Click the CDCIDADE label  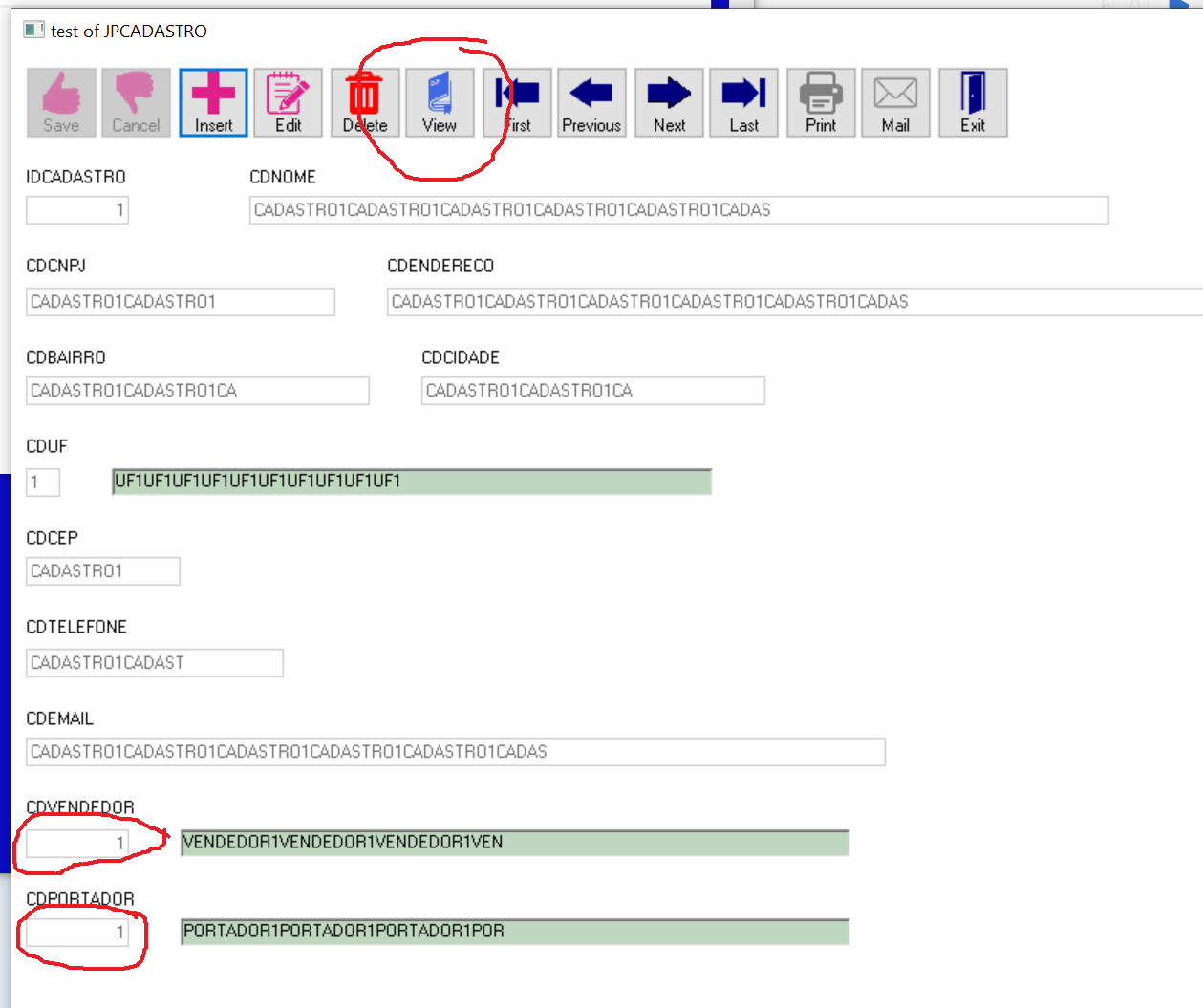(461, 357)
